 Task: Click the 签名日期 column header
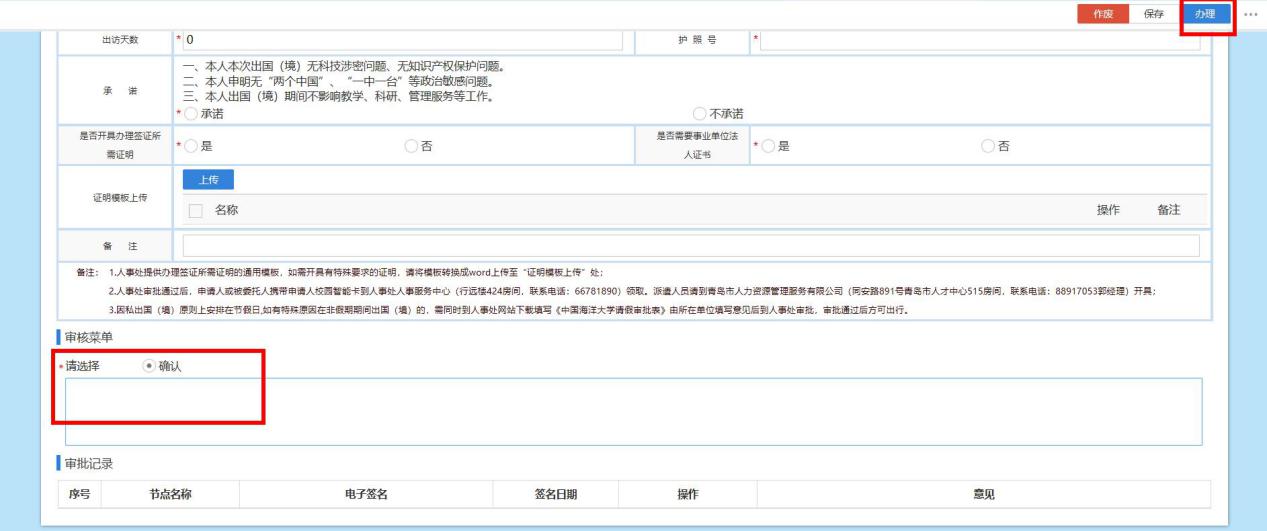[556, 493]
